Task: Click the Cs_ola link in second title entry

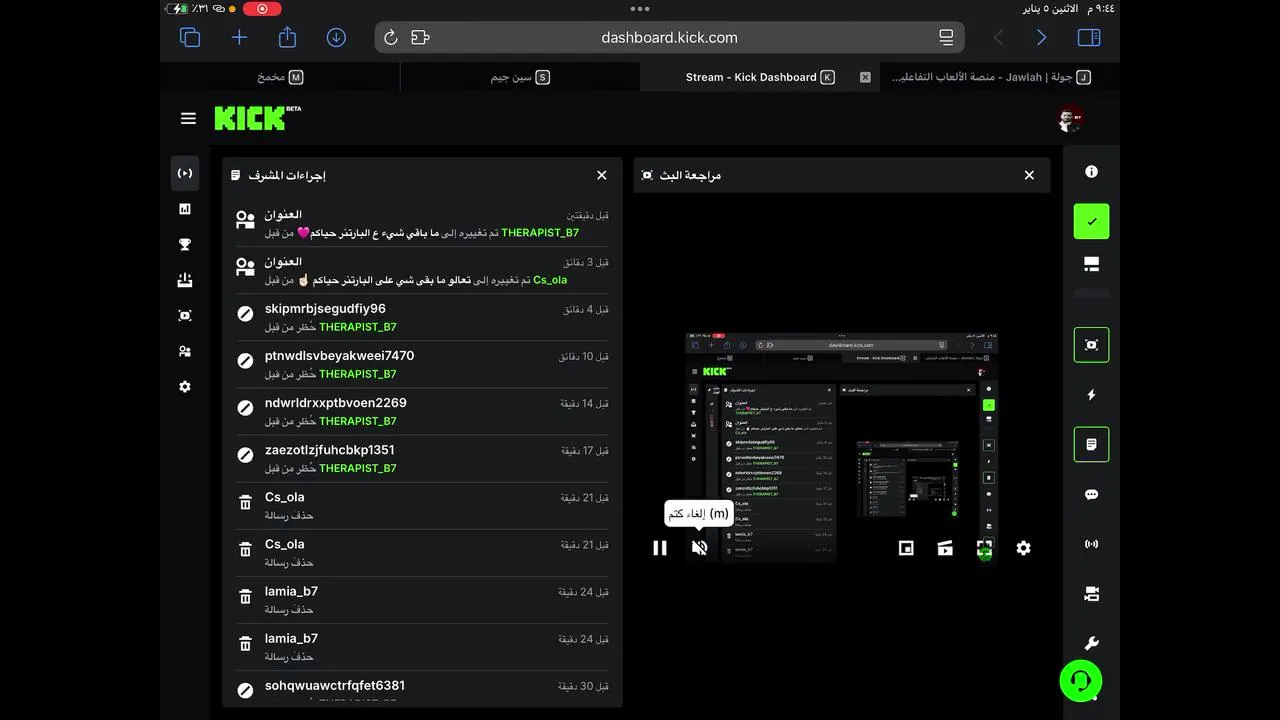Action: click(x=550, y=280)
